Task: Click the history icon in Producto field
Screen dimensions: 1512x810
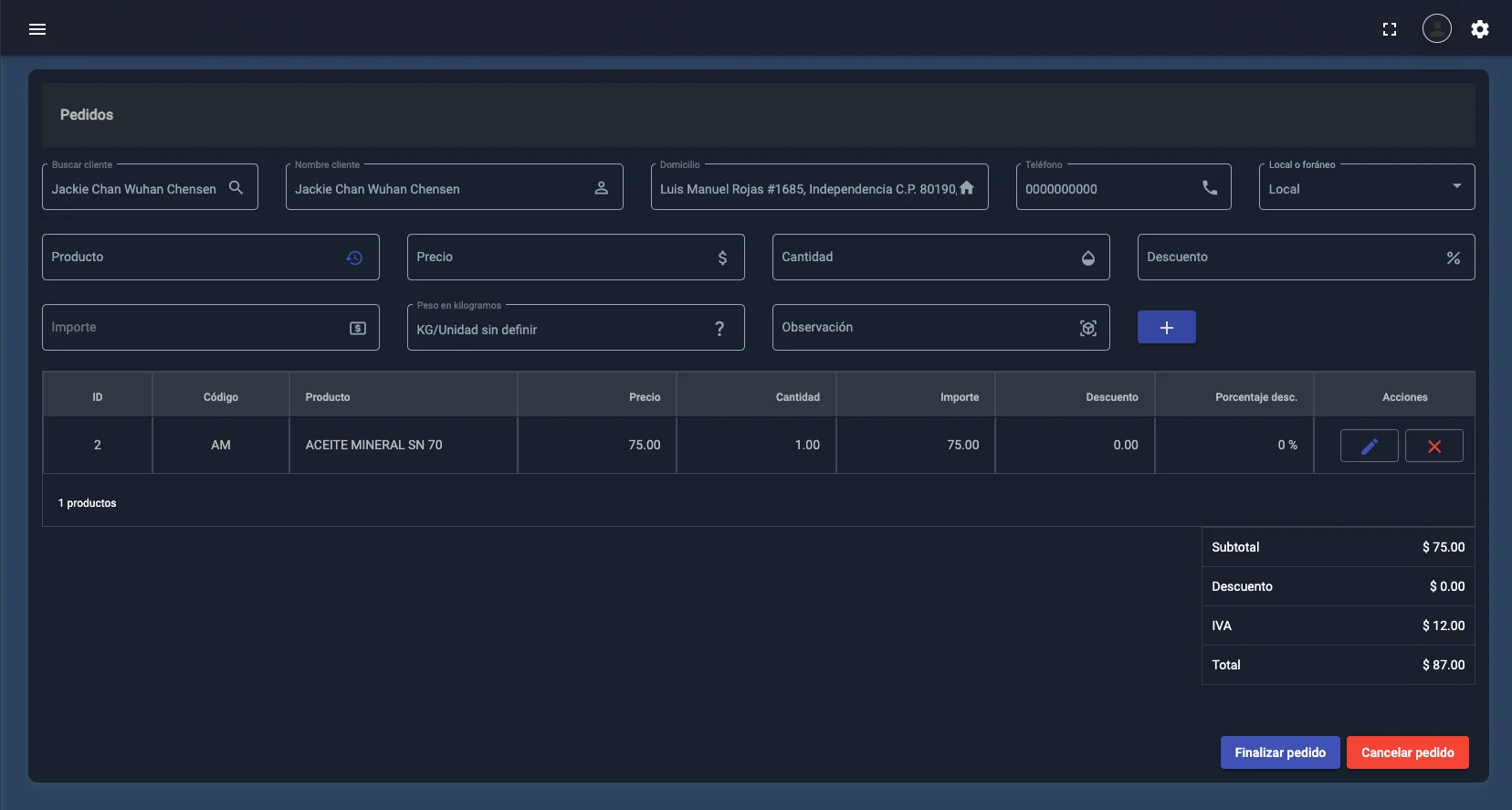Action: [355, 258]
